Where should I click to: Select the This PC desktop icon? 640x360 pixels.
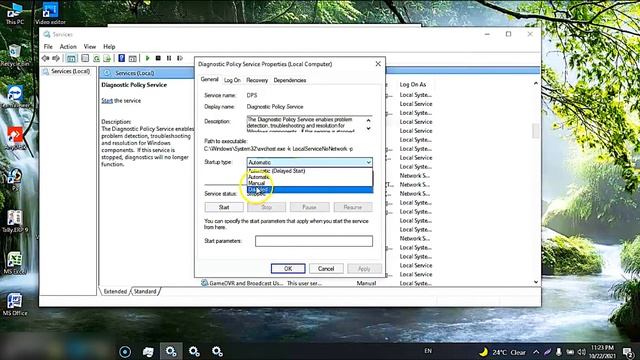[15, 13]
